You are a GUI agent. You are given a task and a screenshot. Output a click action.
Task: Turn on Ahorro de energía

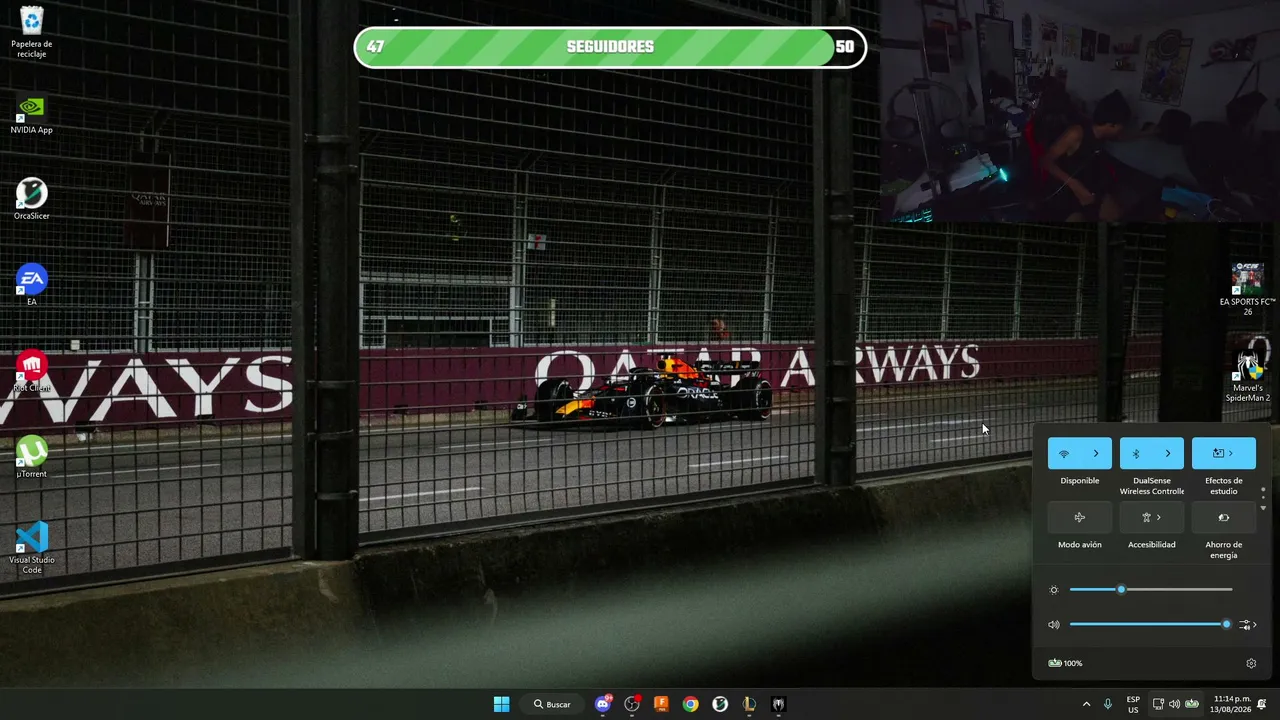tap(1224, 518)
